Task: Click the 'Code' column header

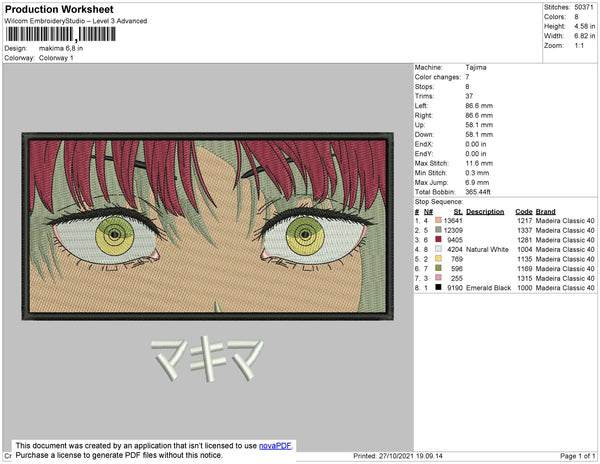Action: (x=524, y=212)
